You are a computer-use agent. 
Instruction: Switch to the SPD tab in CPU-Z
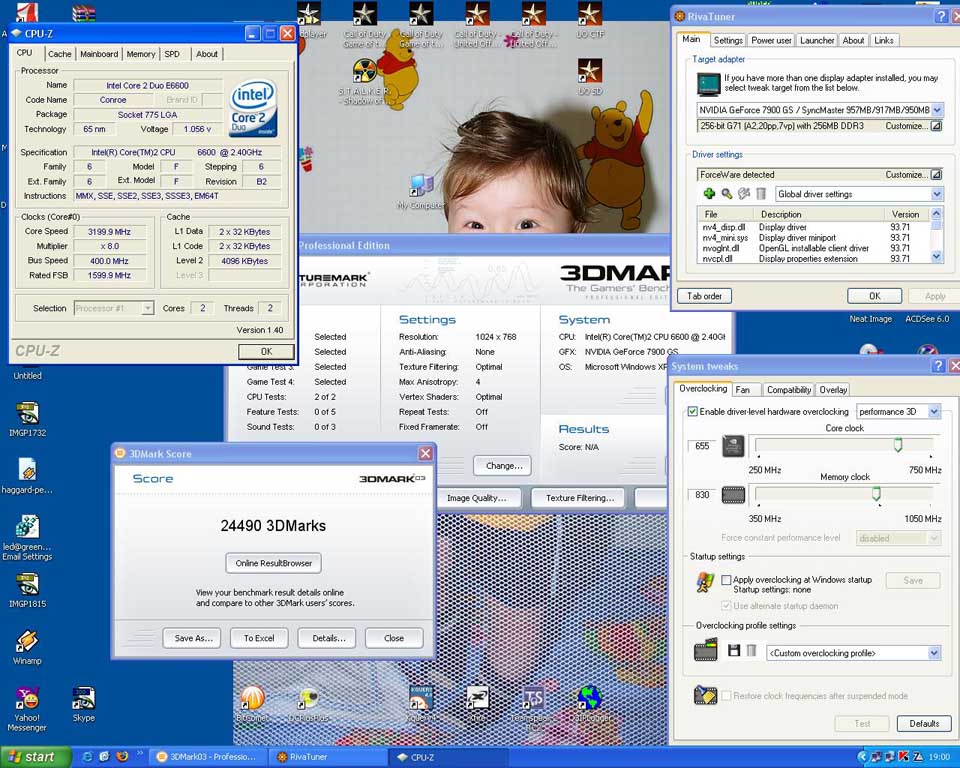pyautogui.click(x=172, y=54)
